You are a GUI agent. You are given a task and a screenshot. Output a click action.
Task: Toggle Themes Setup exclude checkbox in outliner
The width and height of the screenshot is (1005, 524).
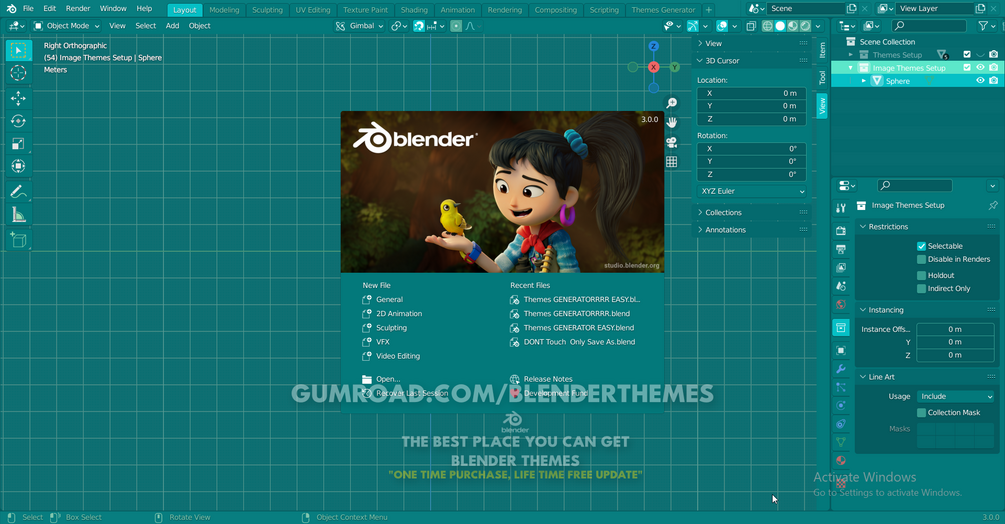tap(967, 54)
